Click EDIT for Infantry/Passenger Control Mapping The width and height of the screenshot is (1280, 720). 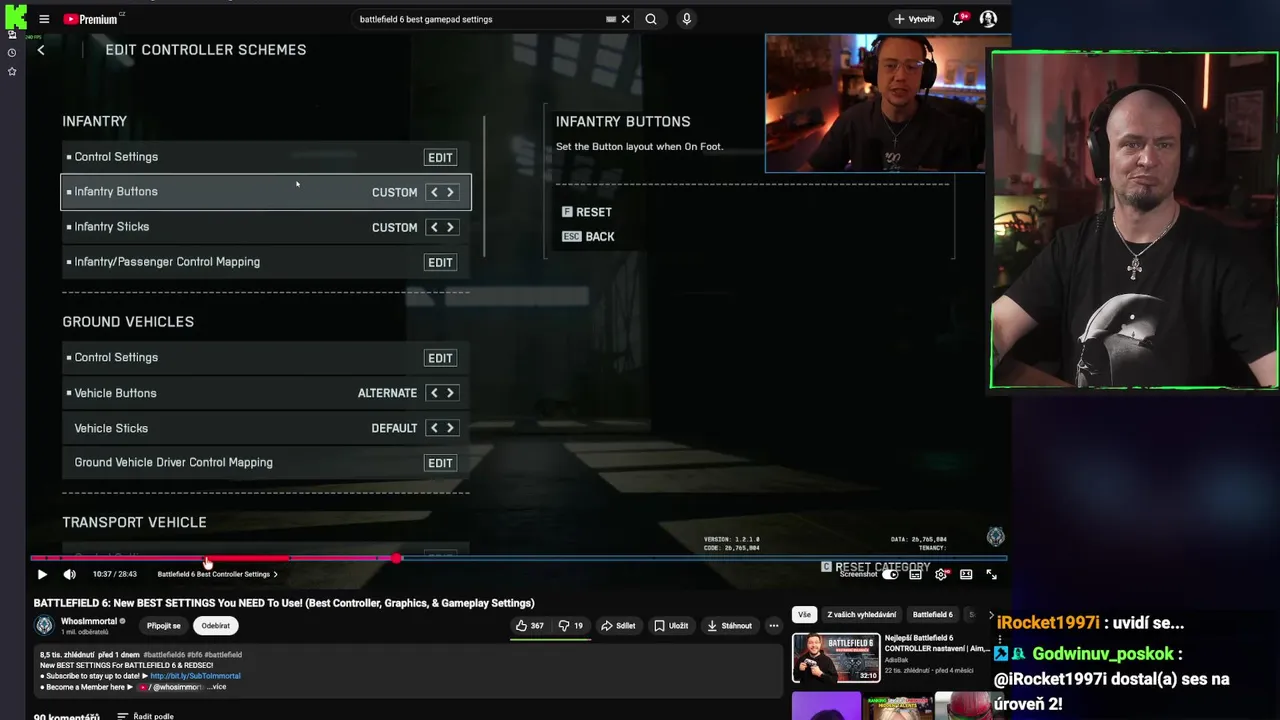click(x=440, y=262)
